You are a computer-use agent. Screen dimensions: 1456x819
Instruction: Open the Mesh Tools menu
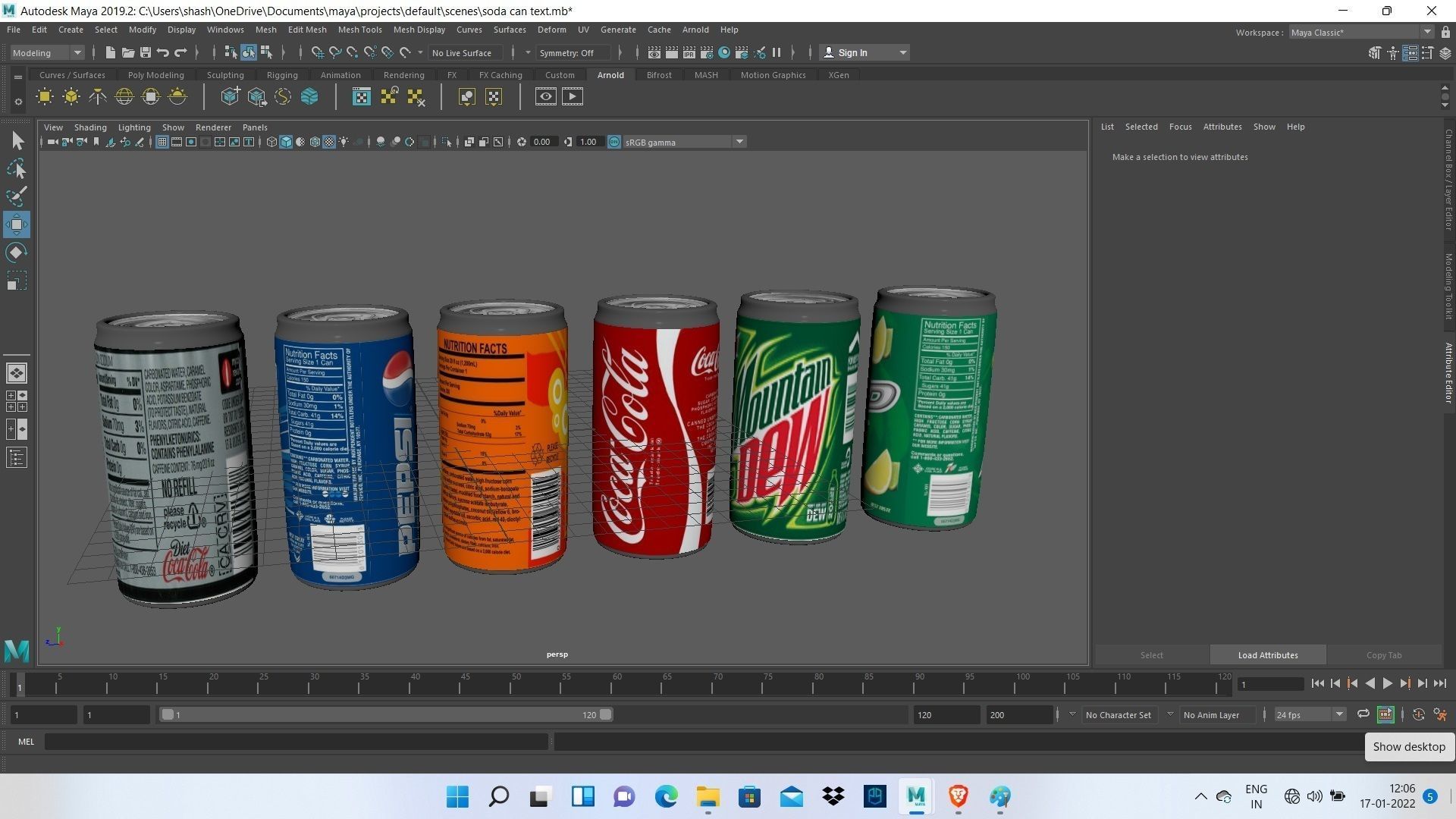(359, 30)
